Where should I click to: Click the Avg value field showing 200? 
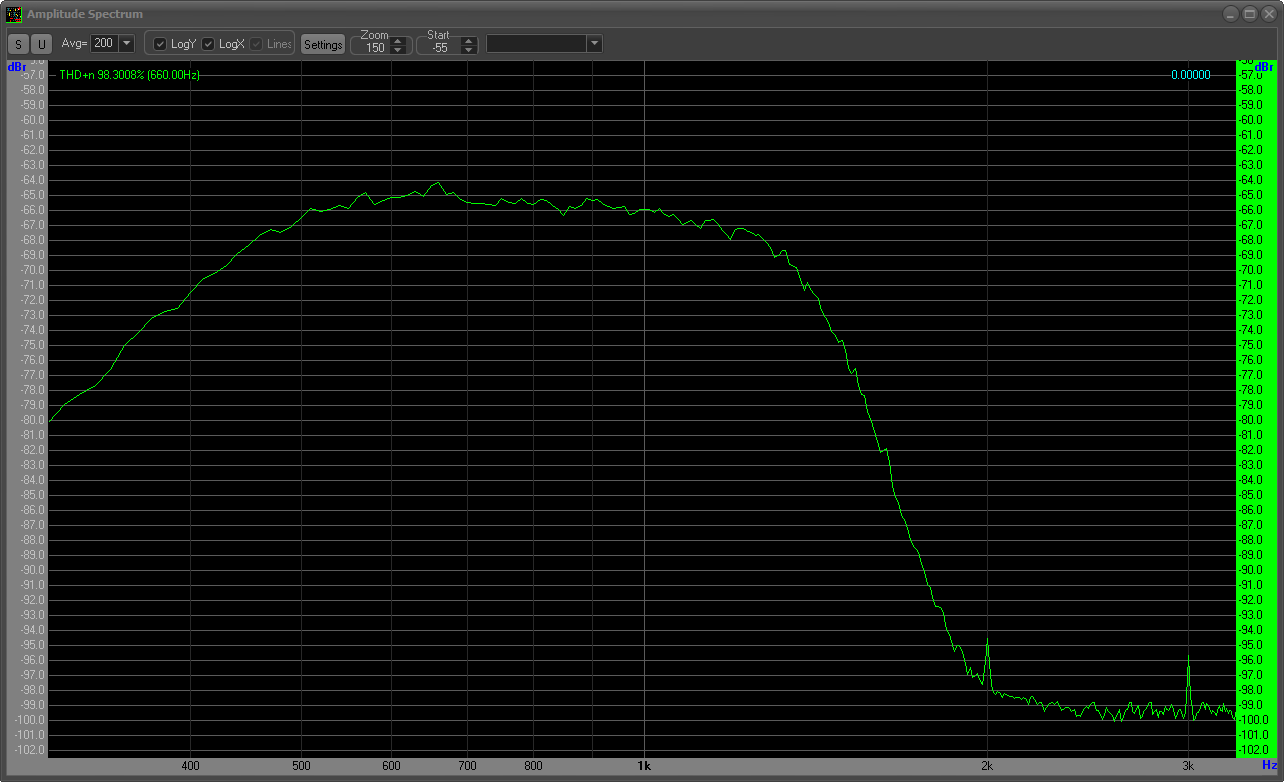click(103, 44)
